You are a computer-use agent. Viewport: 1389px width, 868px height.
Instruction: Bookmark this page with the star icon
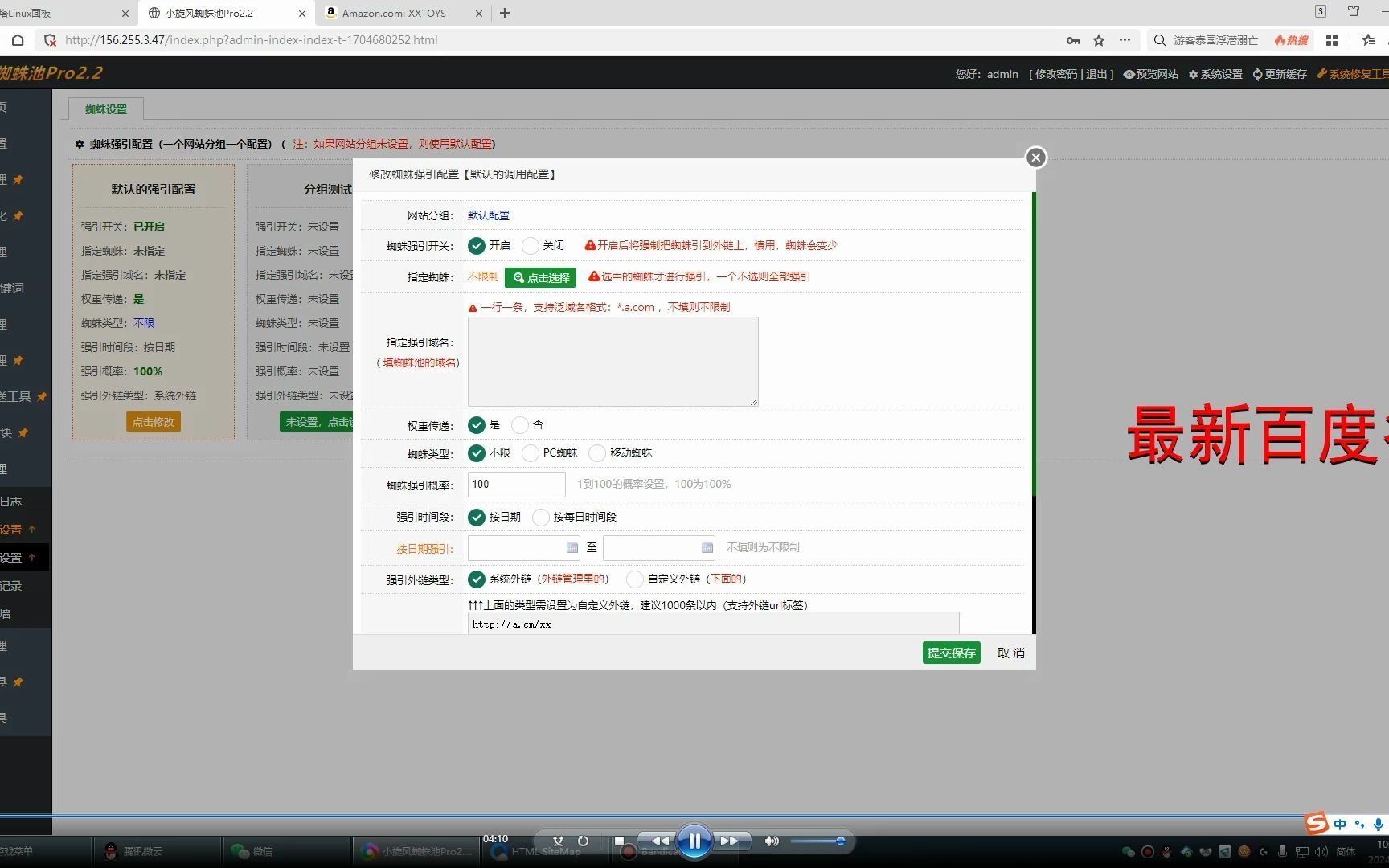[x=1099, y=40]
